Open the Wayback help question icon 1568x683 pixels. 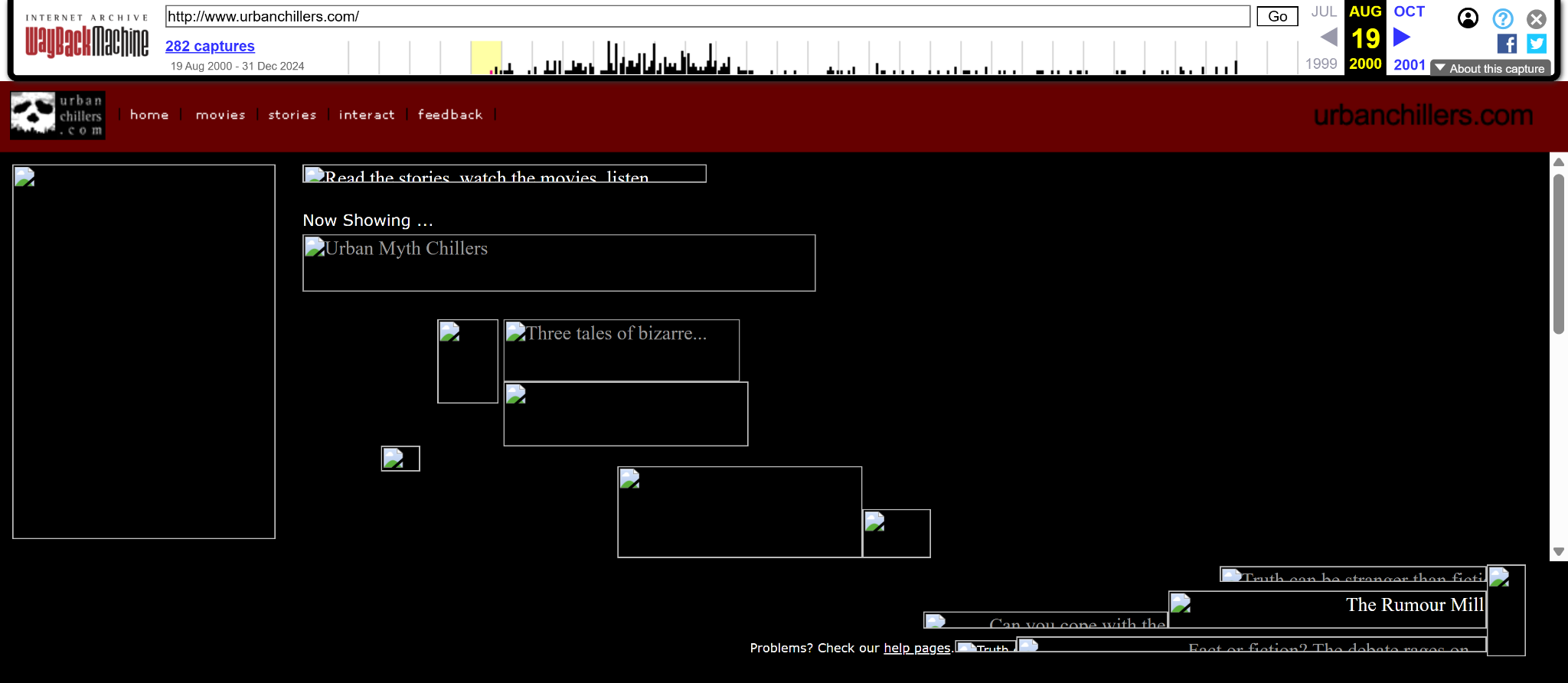pyautogui.click(x=1503, y=18)
